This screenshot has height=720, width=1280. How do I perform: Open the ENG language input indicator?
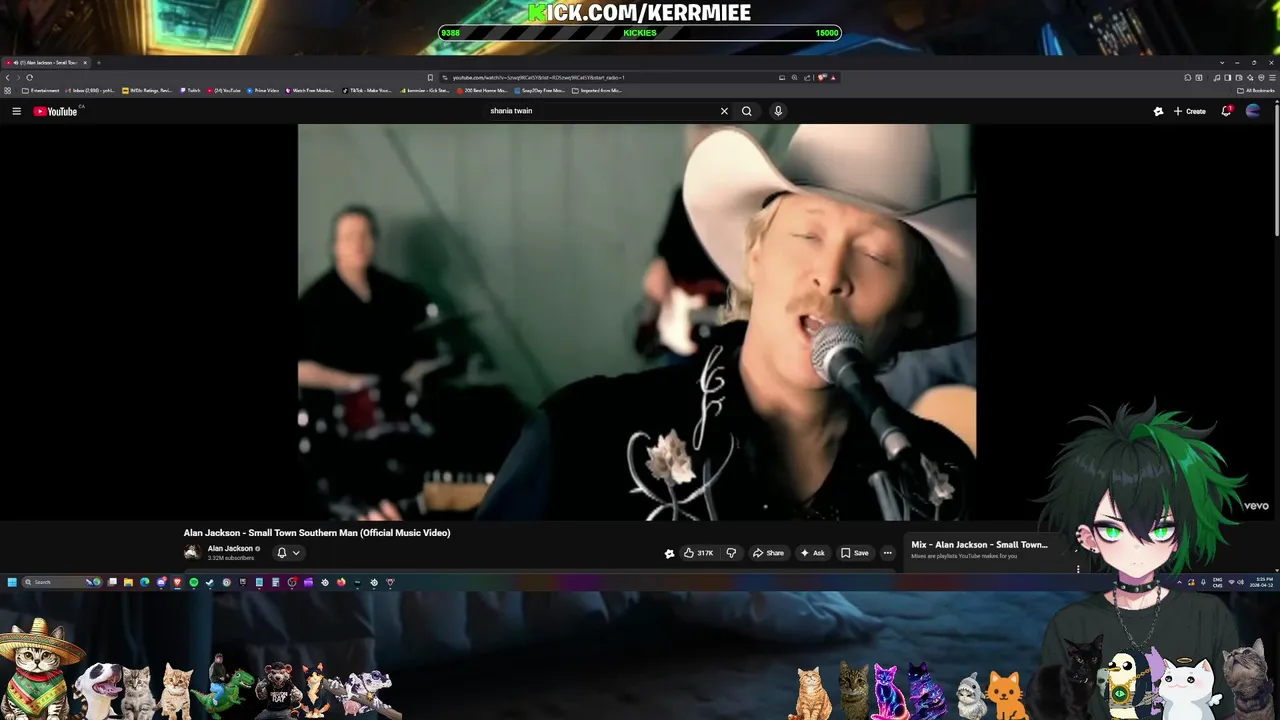[1218, 582]
